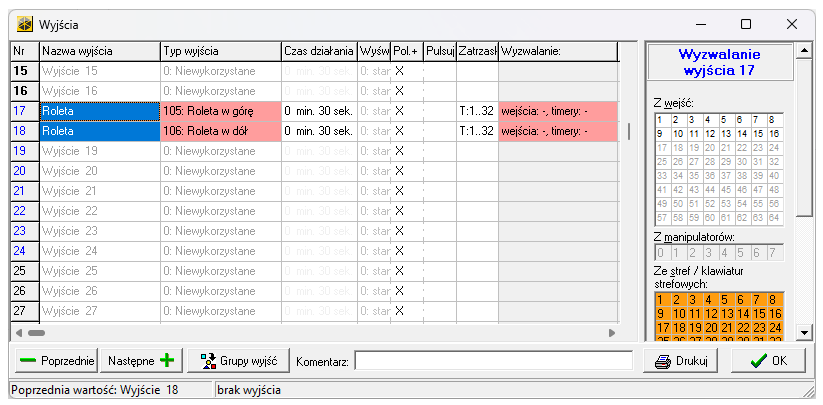Image resolution: width=823 pixels, height=405 pixels.
Task: Click the 'Typ wyjścia' column header
Action: click(x=220, y=51)
